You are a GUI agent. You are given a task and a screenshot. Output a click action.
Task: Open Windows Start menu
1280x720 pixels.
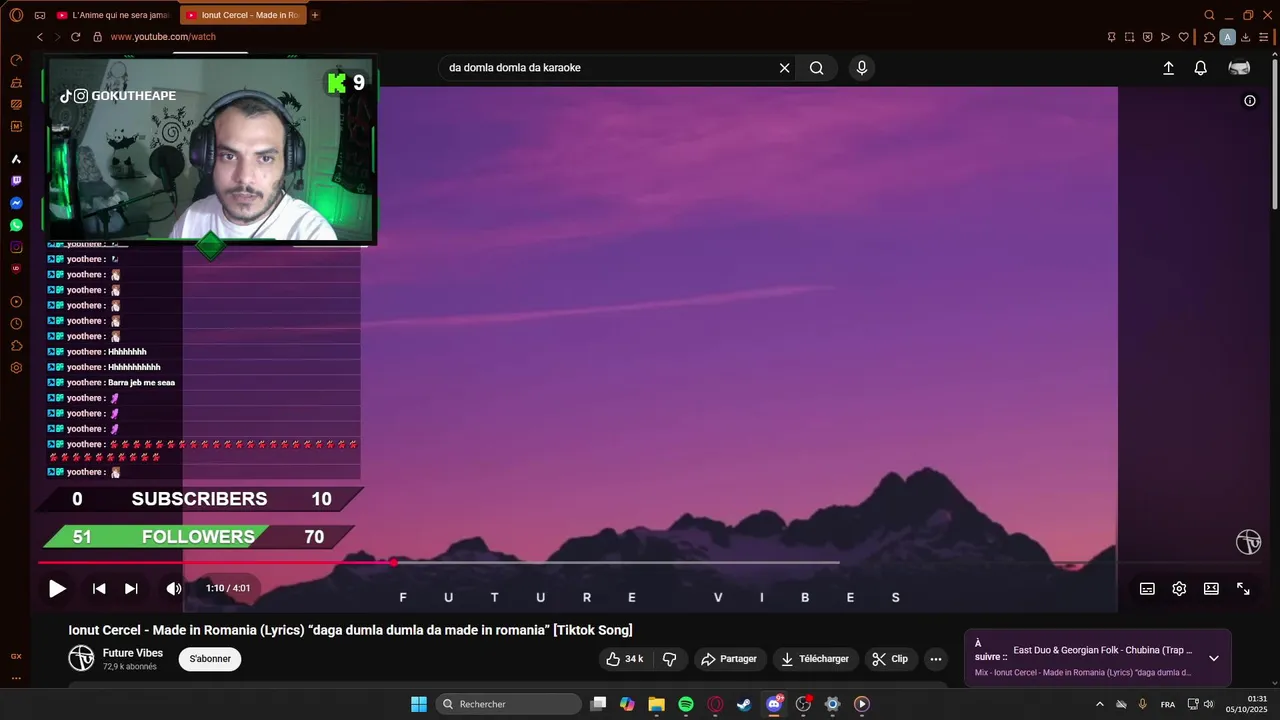[419, 704]
